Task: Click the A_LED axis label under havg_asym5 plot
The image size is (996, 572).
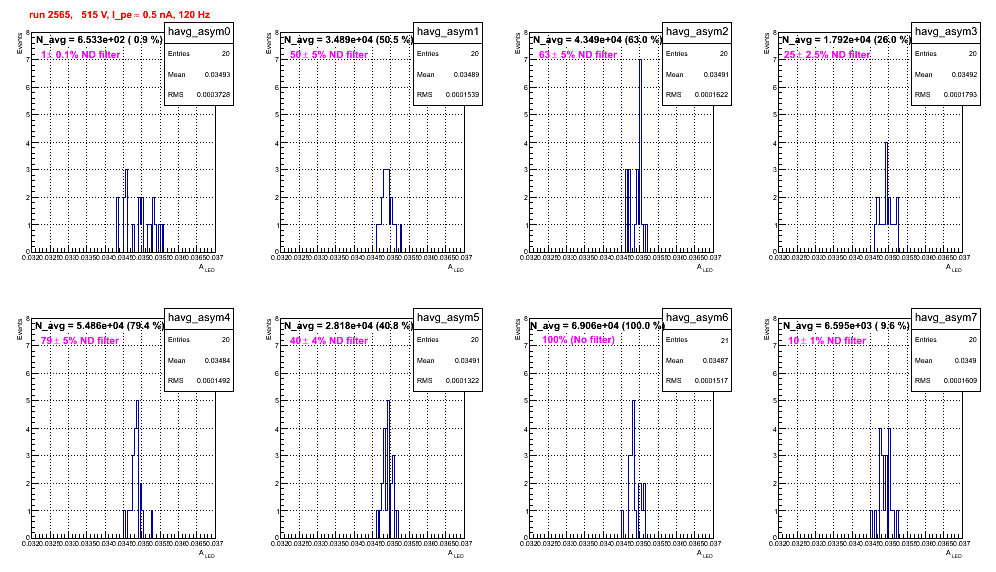Action: click(x=456, y=554)
